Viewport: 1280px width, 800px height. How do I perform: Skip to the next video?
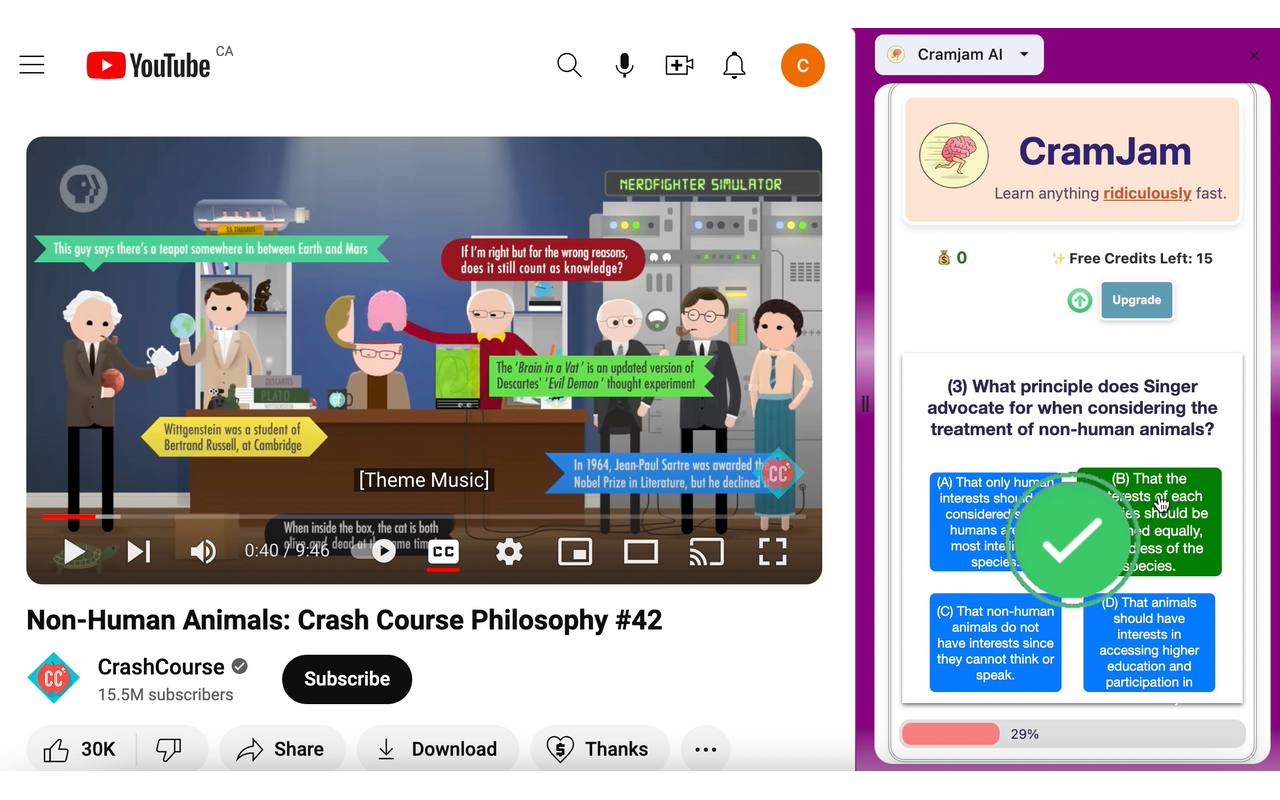[139, 551]
